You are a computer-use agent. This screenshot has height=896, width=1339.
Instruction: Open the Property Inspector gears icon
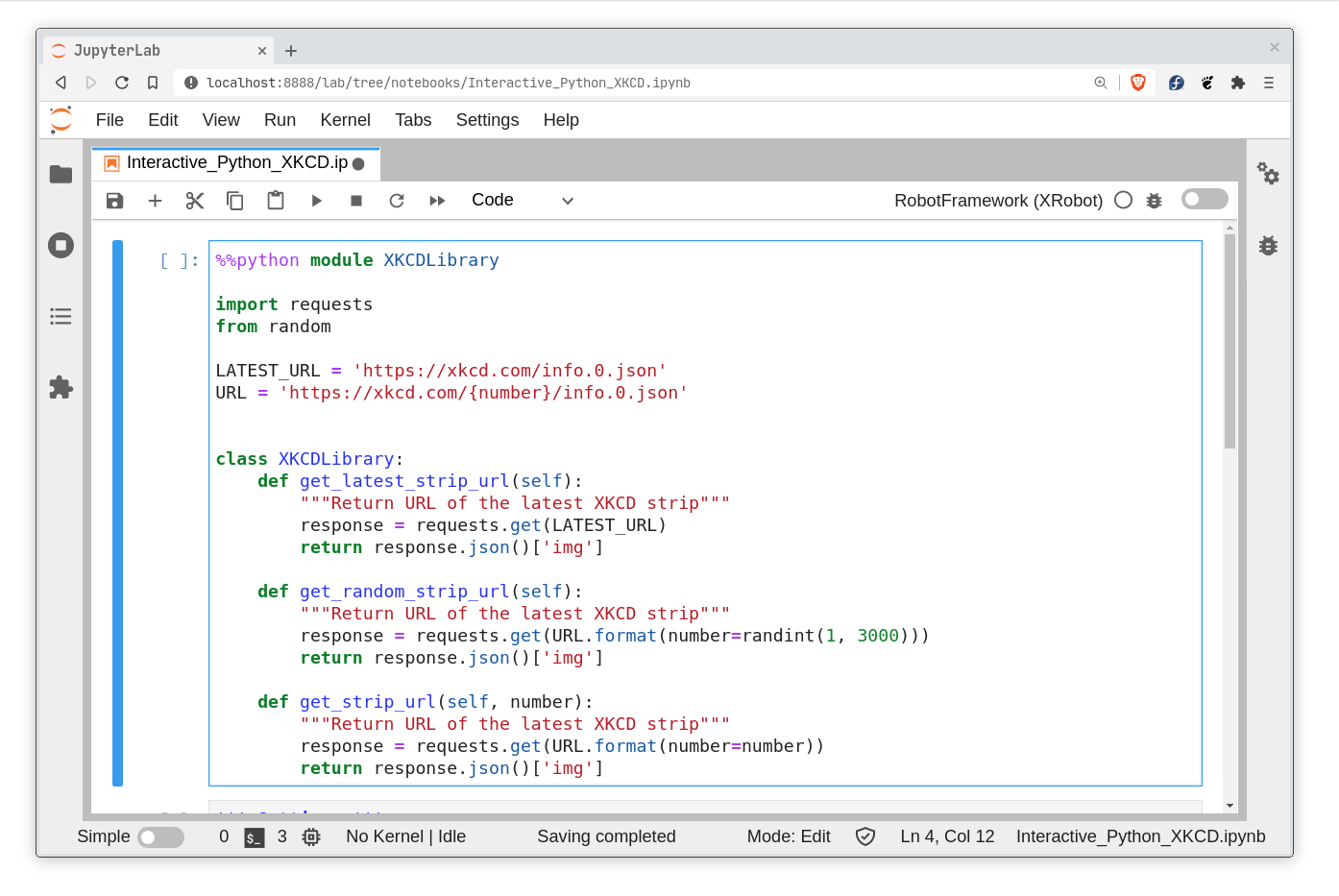(1268, 174)
